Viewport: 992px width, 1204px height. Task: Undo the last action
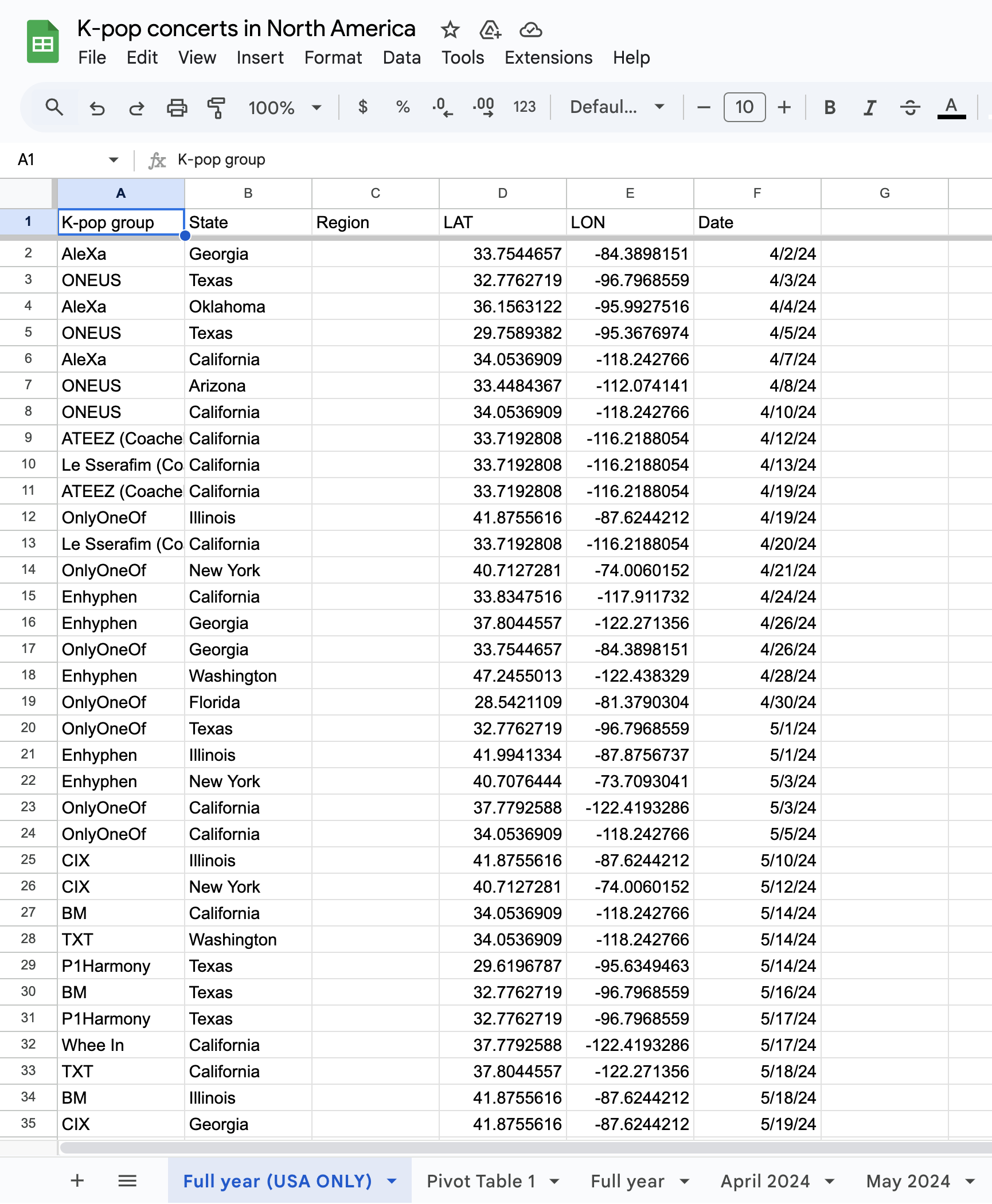coord(97,107)
